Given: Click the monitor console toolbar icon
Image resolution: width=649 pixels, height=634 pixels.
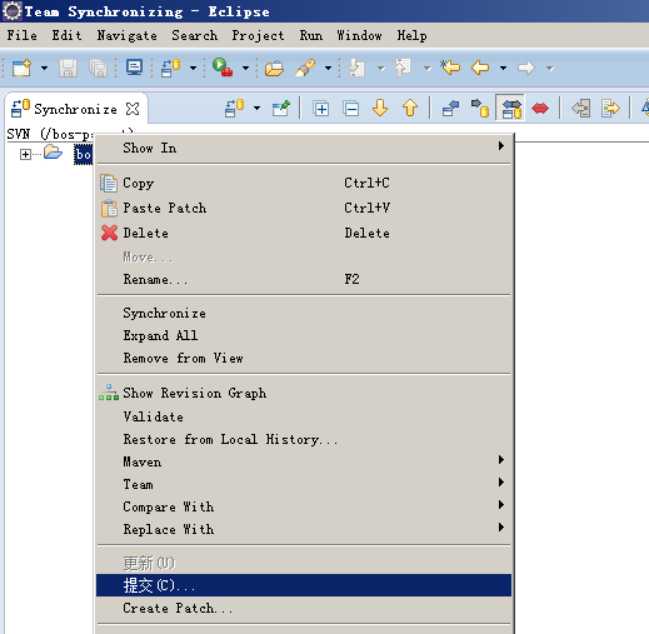Looking at the screenshot, I should coord(135,67).
